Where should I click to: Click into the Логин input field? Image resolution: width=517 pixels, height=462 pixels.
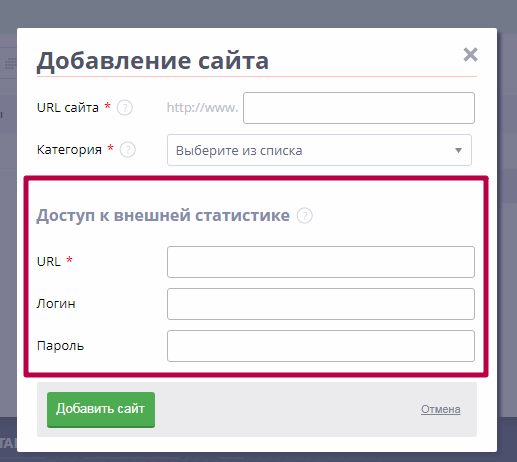tap(321, 304)
